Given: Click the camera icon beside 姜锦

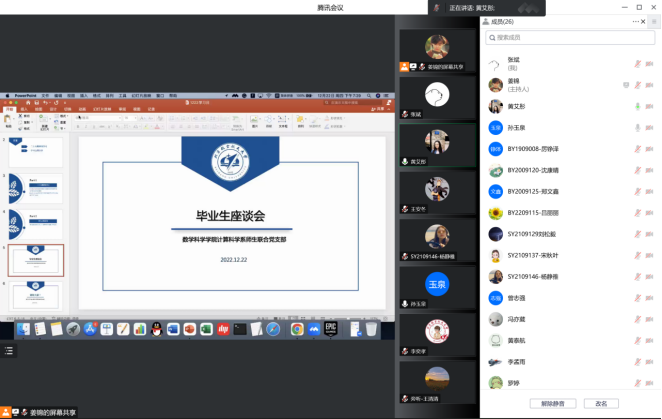Looking at the screenshot, I should [x=651, y=85].
